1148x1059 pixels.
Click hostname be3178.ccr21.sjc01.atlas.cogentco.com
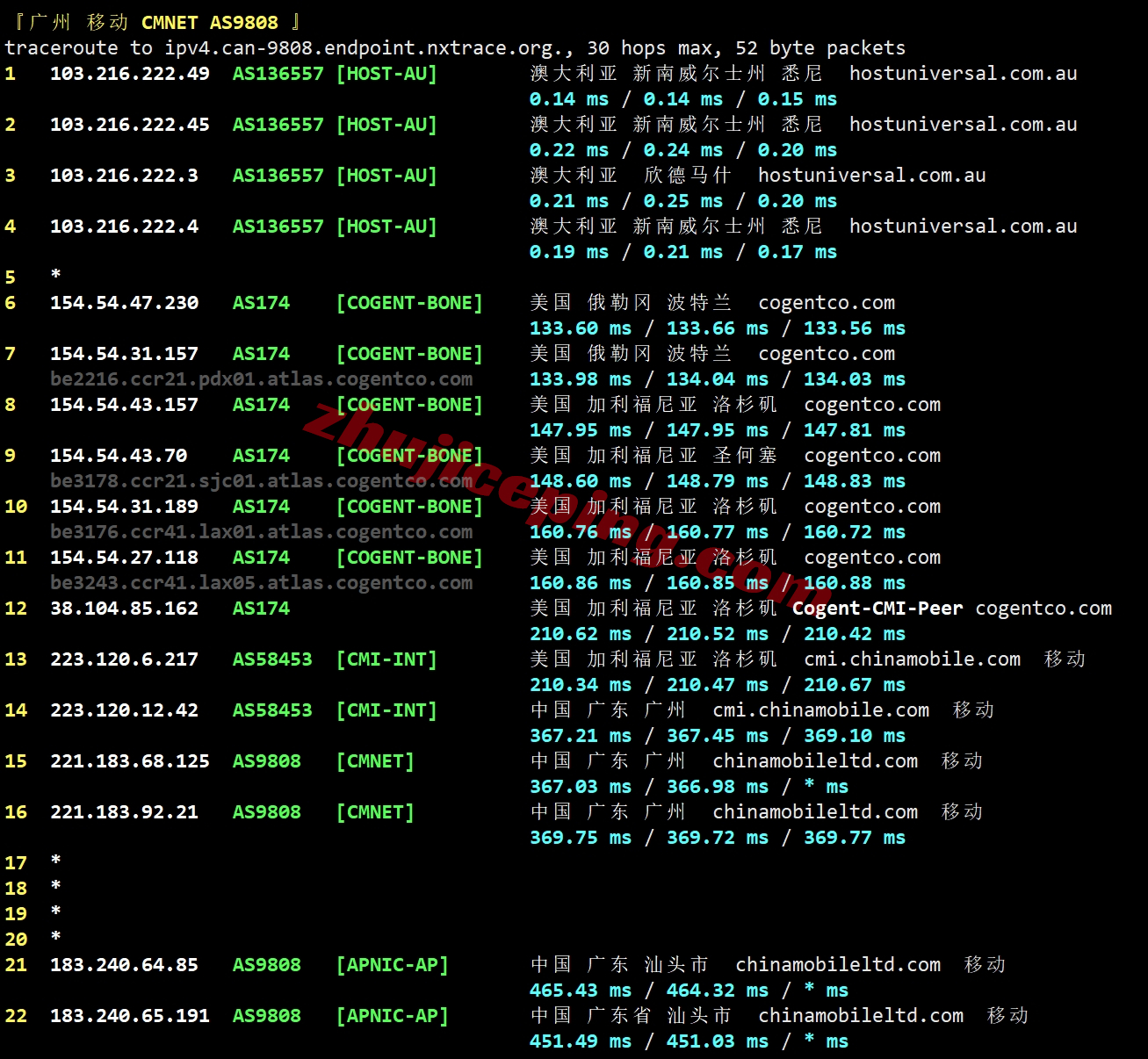pos(262,481)
